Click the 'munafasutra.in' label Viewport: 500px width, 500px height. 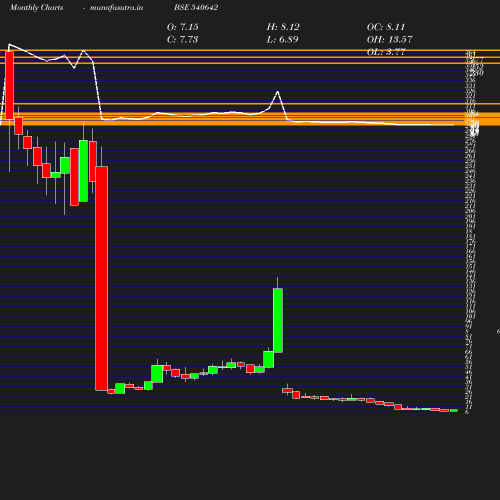tap(116, 7)
